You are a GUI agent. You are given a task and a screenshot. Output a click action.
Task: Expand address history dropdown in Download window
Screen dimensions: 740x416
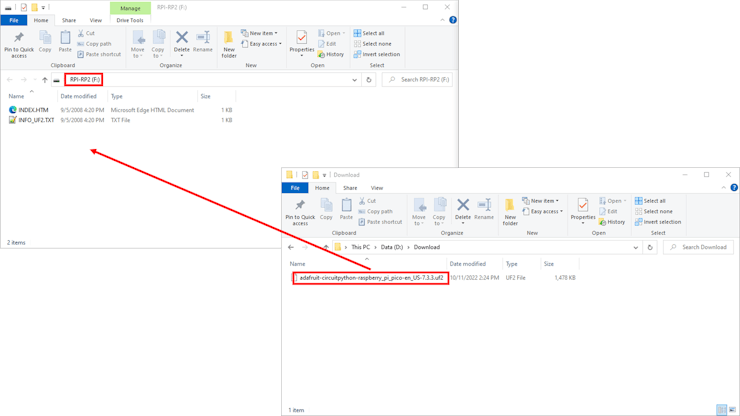tap(636, 247)
